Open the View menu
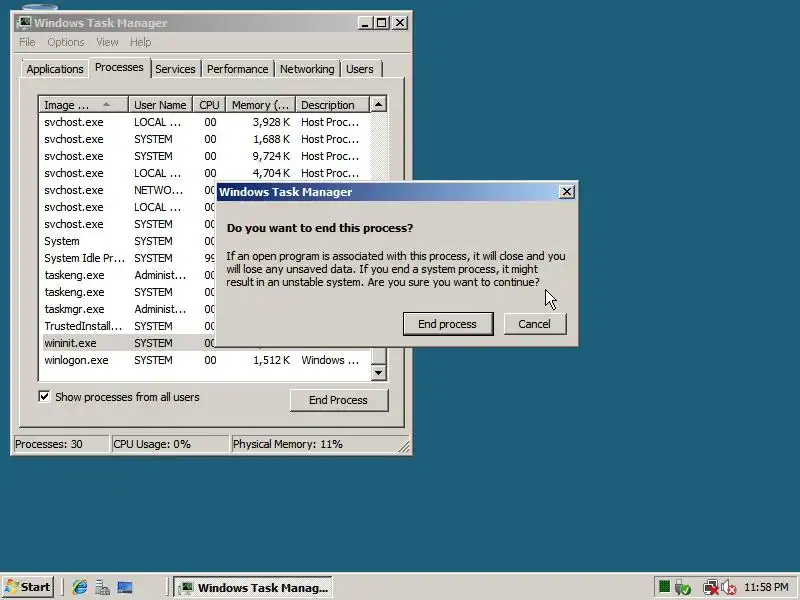Viewport: 800px width, 600px height. [x=107, y=42]
